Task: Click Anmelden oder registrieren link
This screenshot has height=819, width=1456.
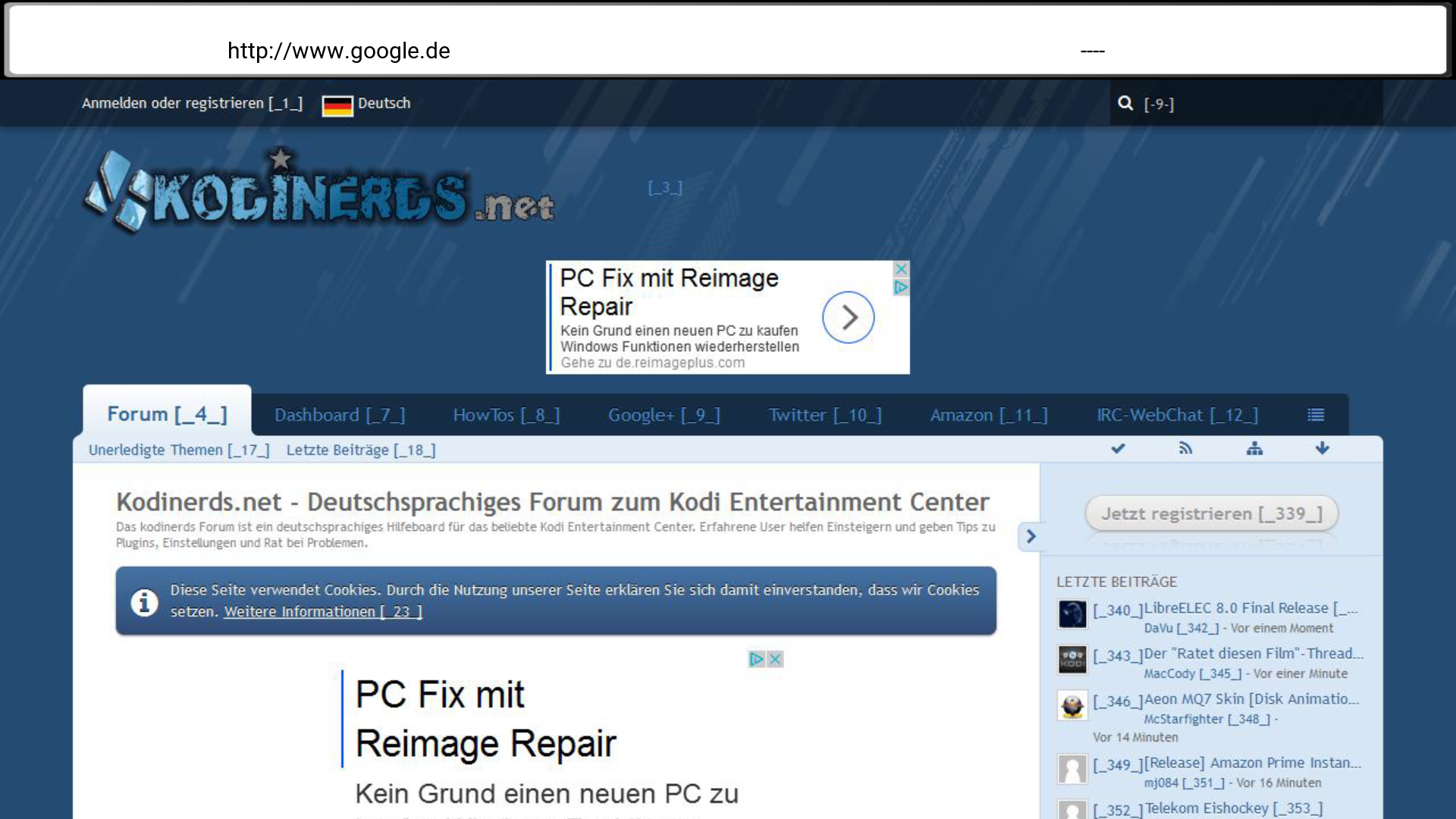Action: click(192, 103)
